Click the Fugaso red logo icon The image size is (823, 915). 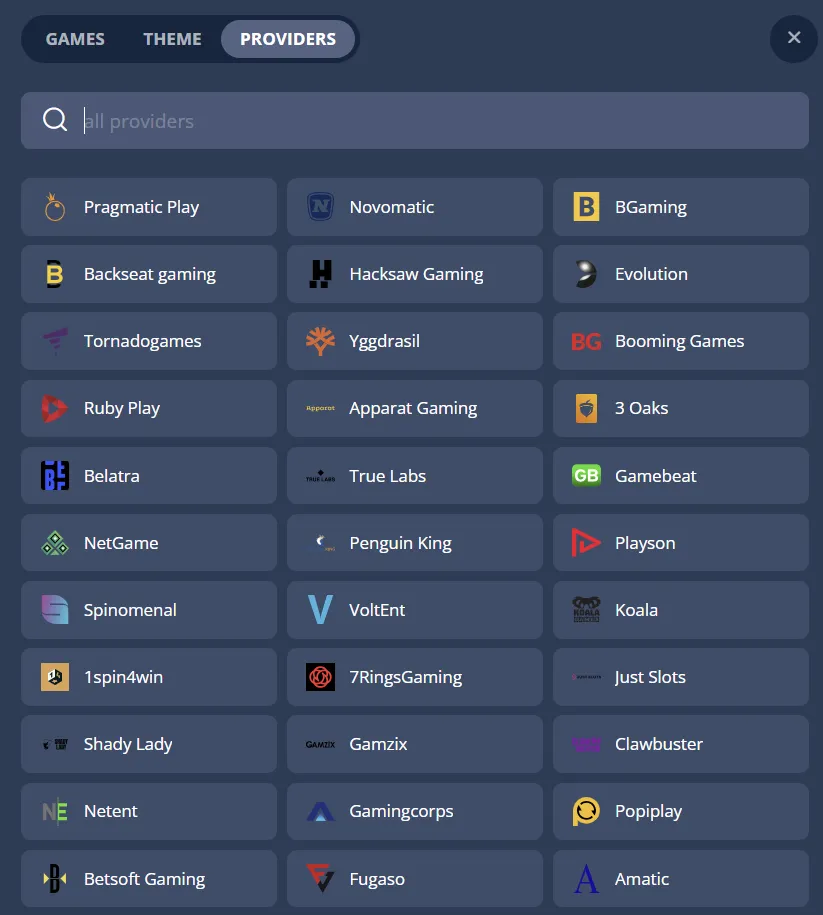pyautogui.click(x=320, y=878)
